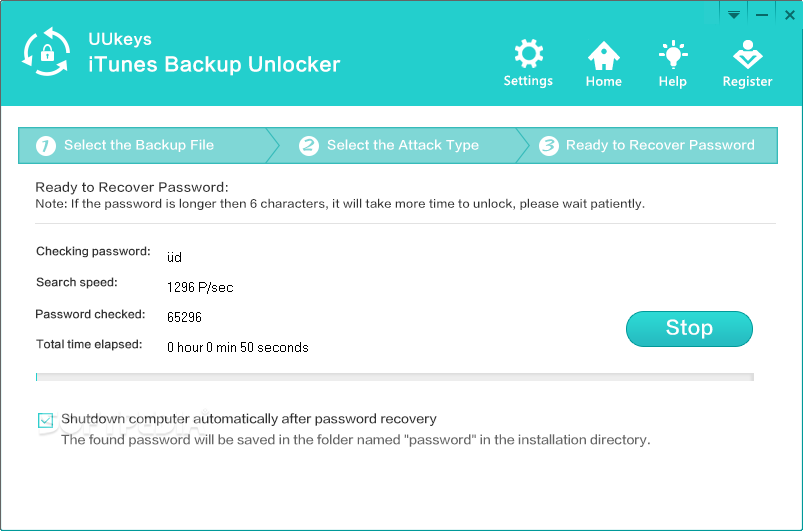The height and width of the screenshot is (531, 803).
Task: Click the step 1 number badge
Action: click(x=45, y=146)
